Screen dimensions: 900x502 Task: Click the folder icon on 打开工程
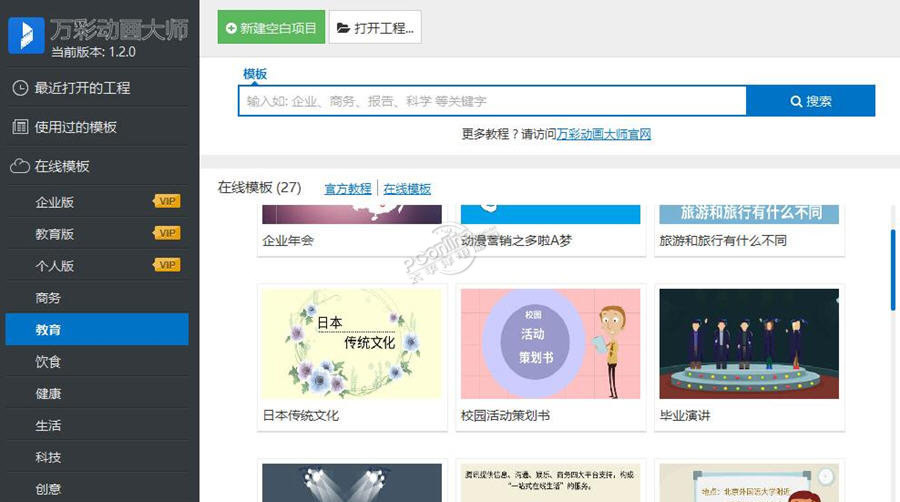[343, 28]
